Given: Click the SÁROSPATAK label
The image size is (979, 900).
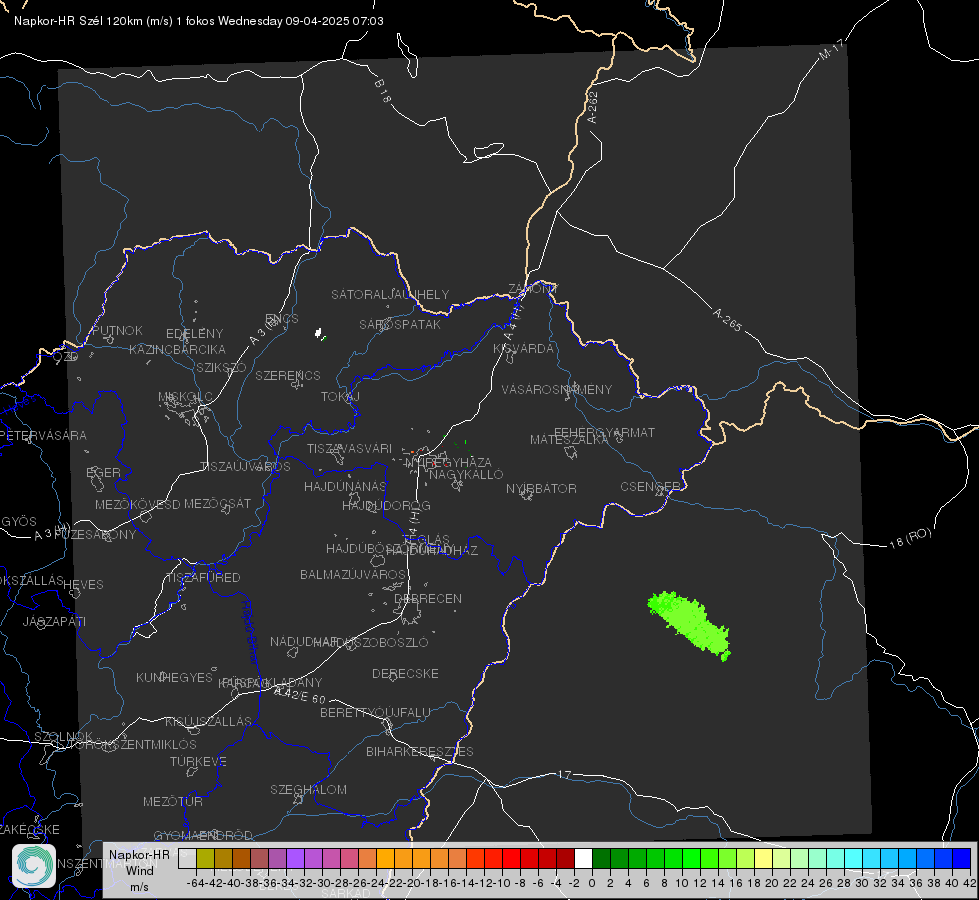Looking at the screenshot, I should point(400,324).
